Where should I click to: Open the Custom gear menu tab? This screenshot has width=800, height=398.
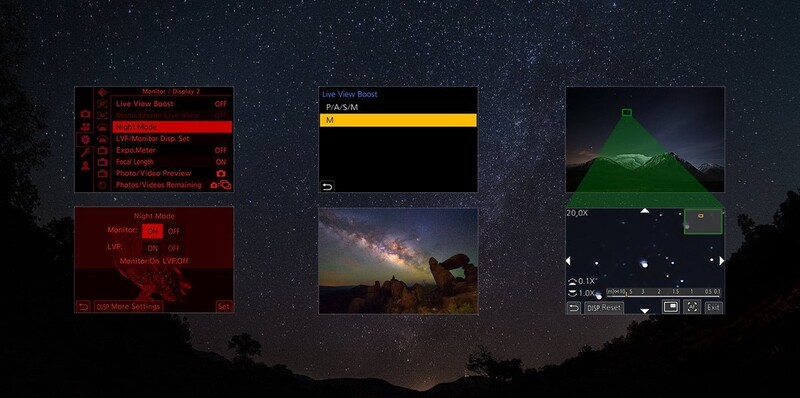(85, 139)
